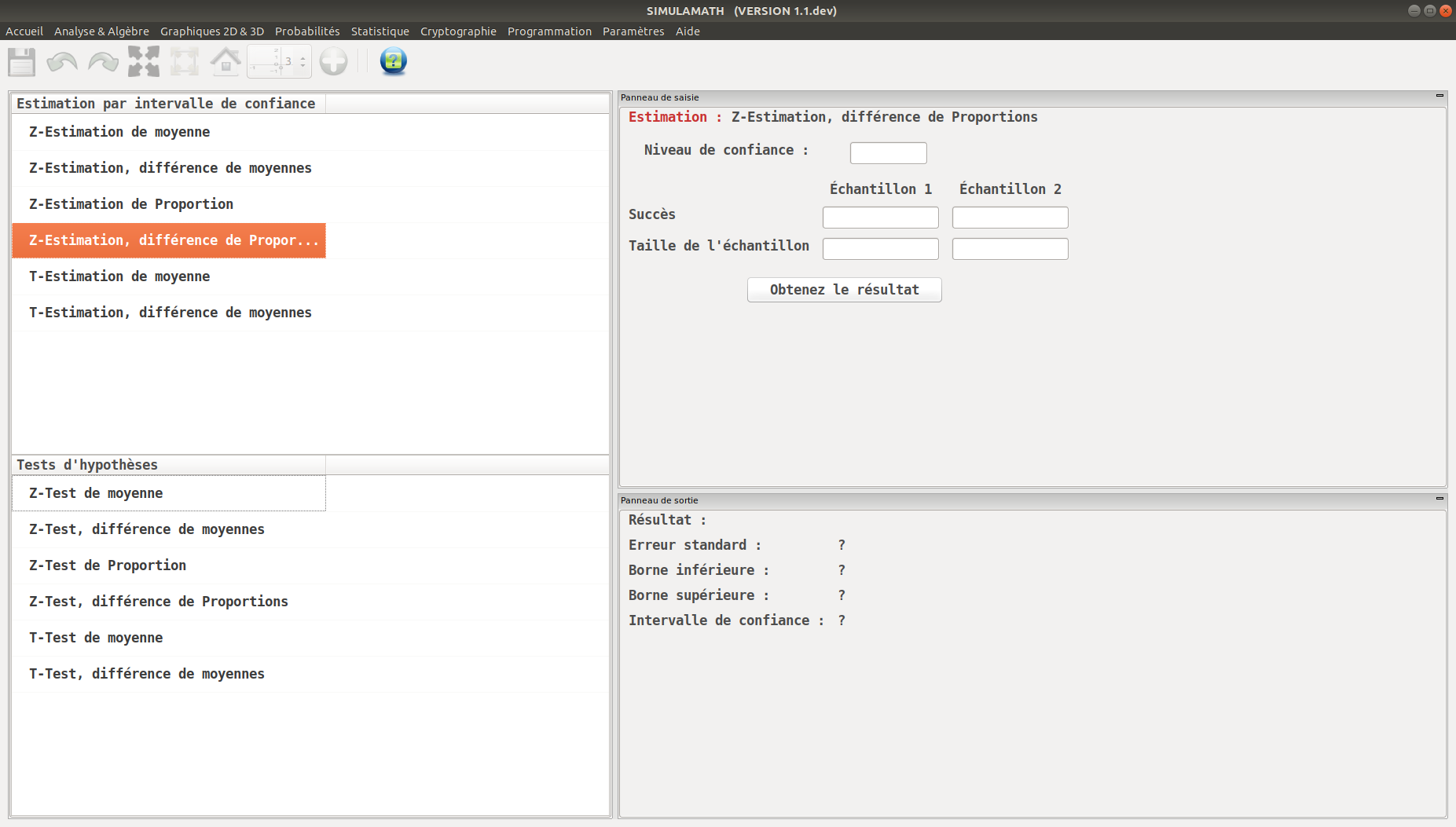The image size is (1456, 827).
Task: Click the Obtenez le résultat button
Action: pyautogui.click(x=844, y=290)
